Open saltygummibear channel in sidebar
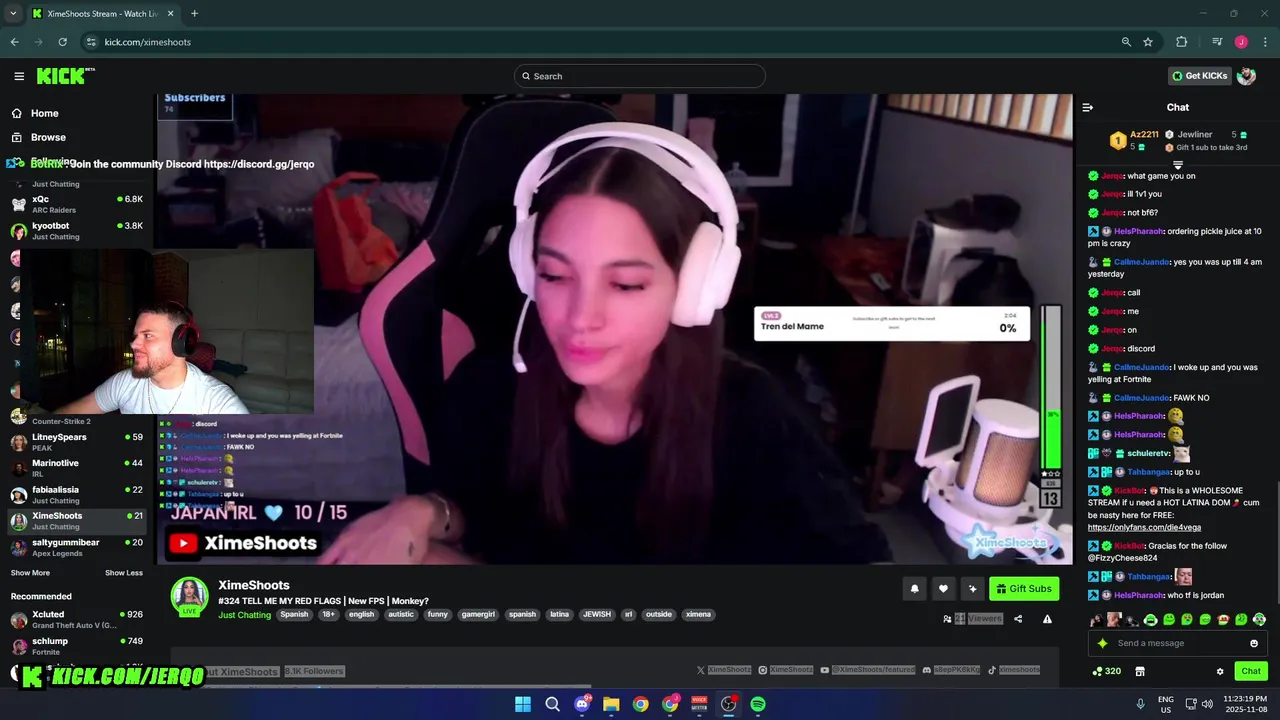 [x=78, y=547]
